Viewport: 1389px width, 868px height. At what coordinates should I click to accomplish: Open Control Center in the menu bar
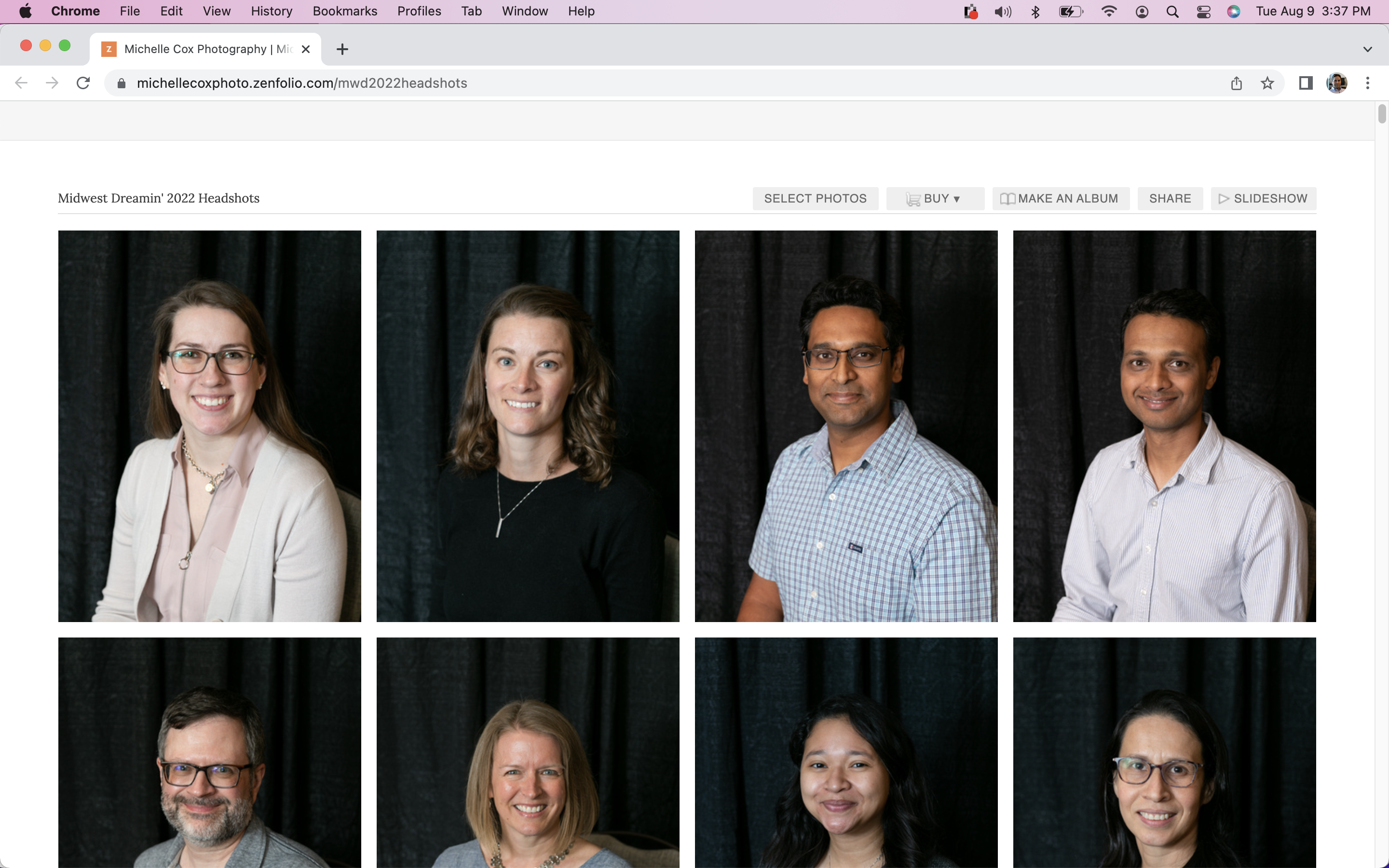pos(1204,12)
